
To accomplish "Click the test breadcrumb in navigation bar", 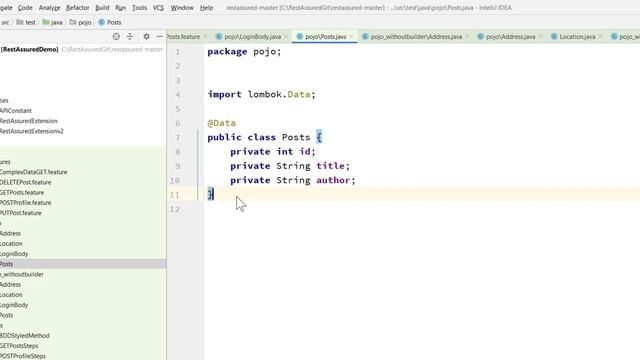I will tap(30, 22).
